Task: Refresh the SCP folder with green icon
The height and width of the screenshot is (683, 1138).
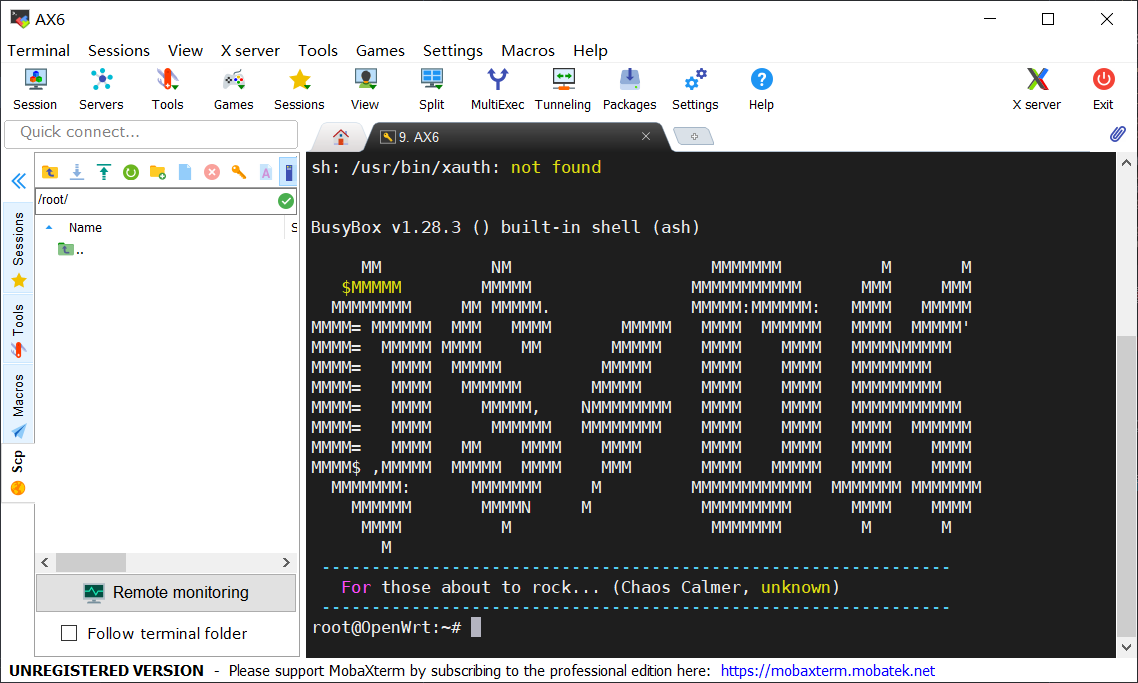Action: pyautogui.click(x=131, y=172)
